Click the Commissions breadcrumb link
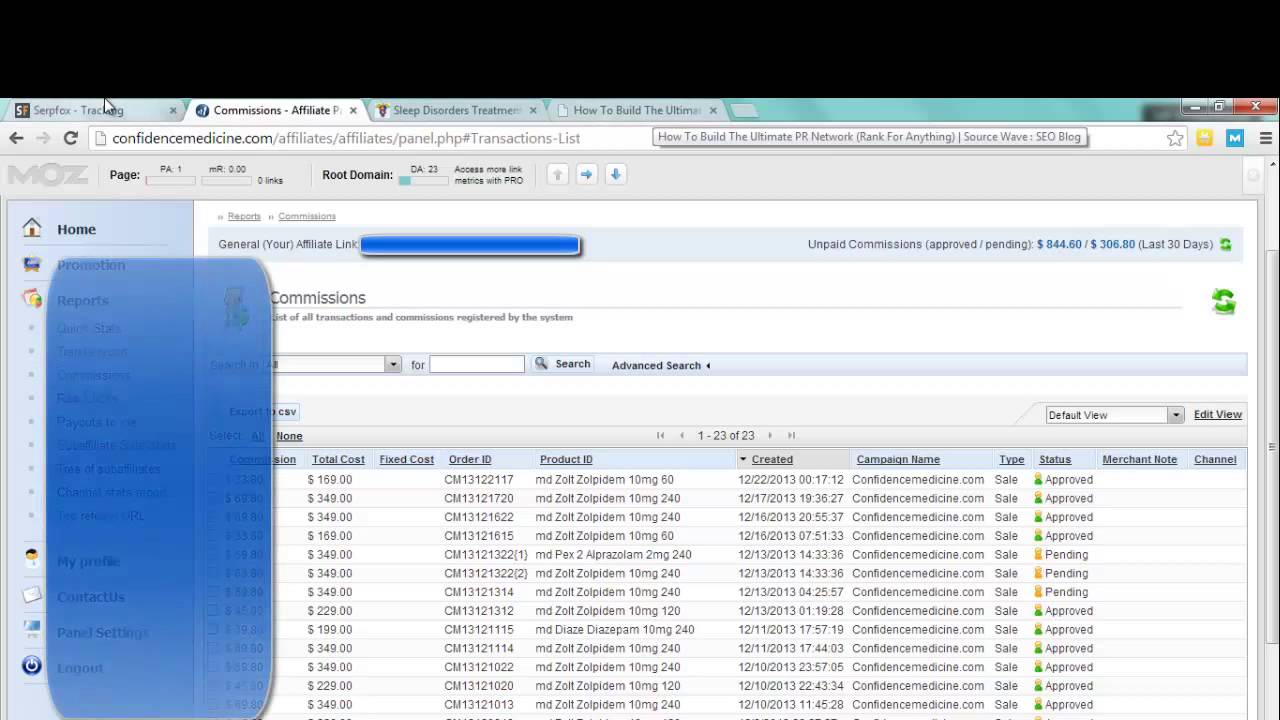This screenshot has height=720, width=1280. [307, 216]
